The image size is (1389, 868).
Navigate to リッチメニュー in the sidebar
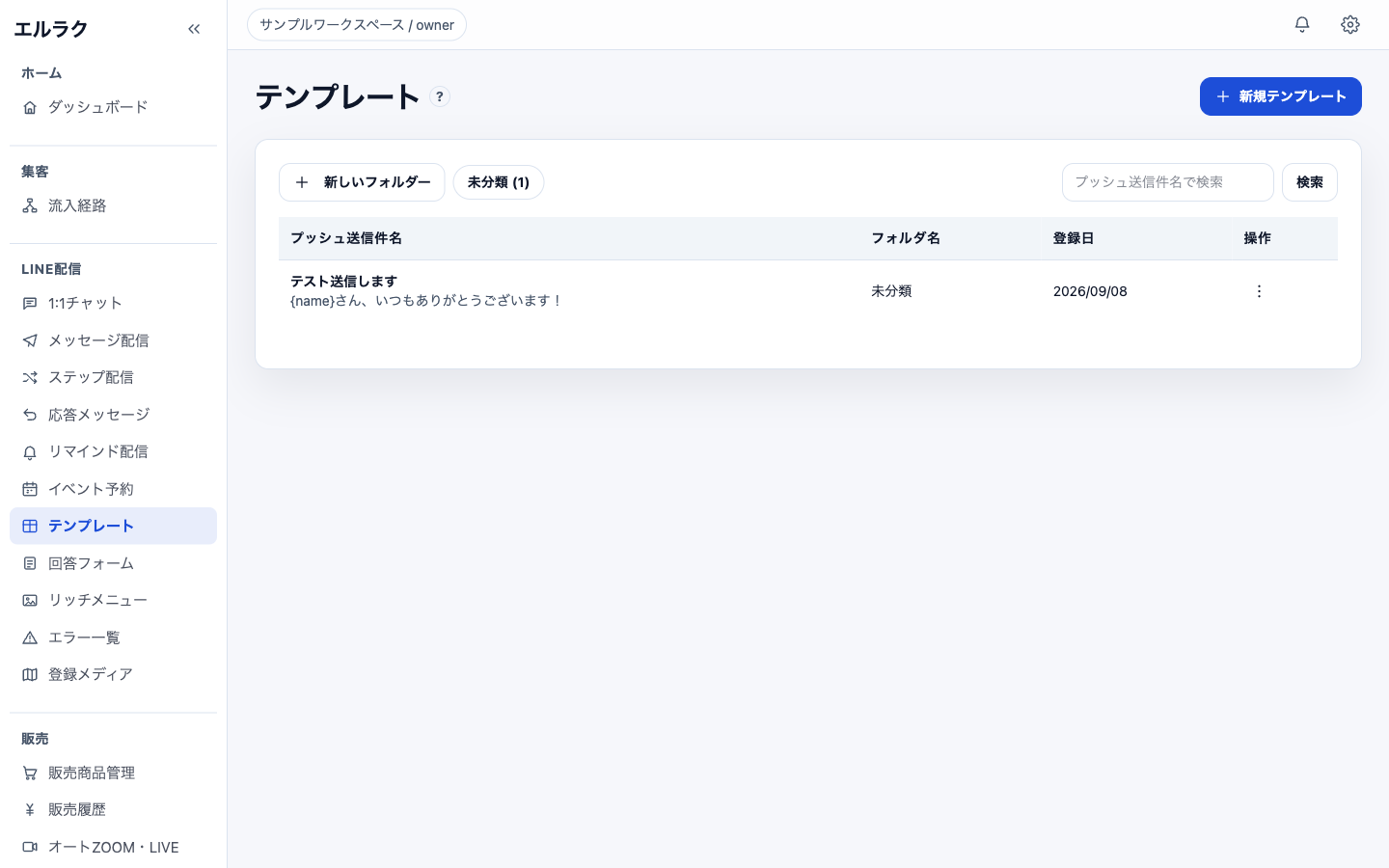click(x=113, y=600)
